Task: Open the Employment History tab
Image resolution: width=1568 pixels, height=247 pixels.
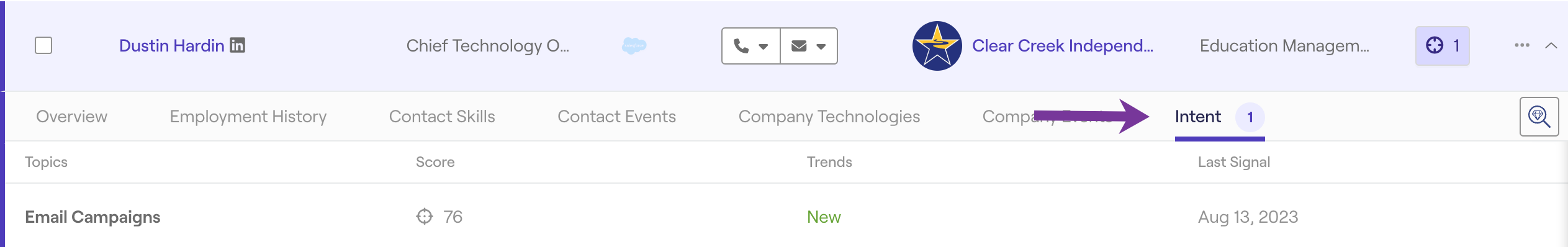Action: click(248, 117)
